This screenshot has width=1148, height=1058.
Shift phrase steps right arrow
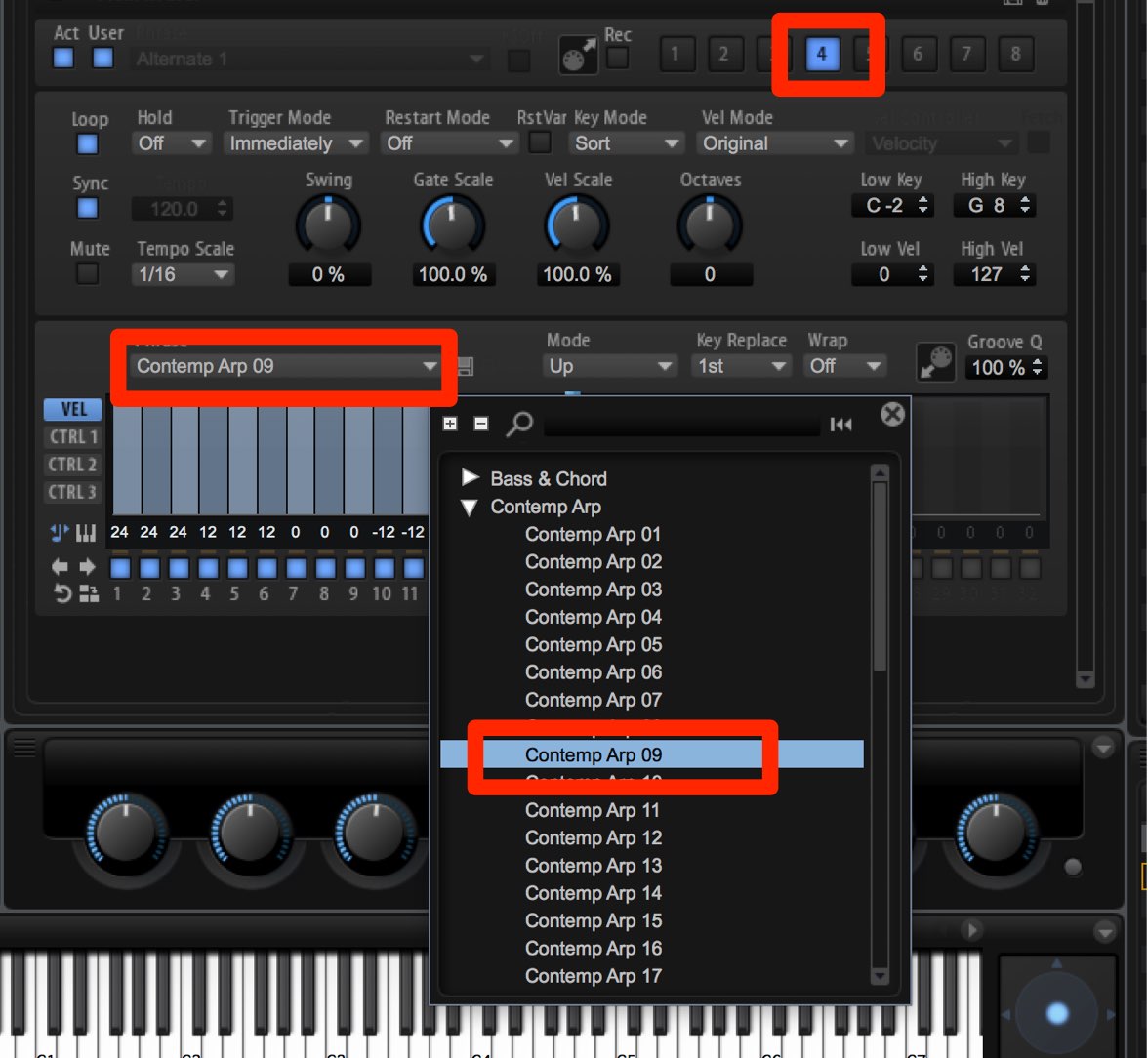(x=87, y=567)
